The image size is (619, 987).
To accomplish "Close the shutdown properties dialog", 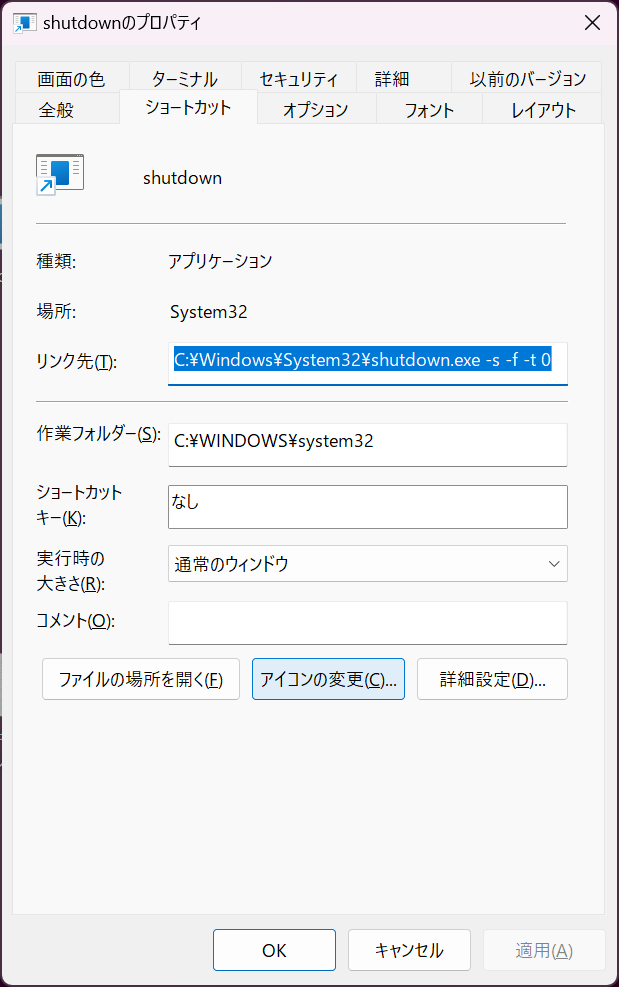I will 592,23.
